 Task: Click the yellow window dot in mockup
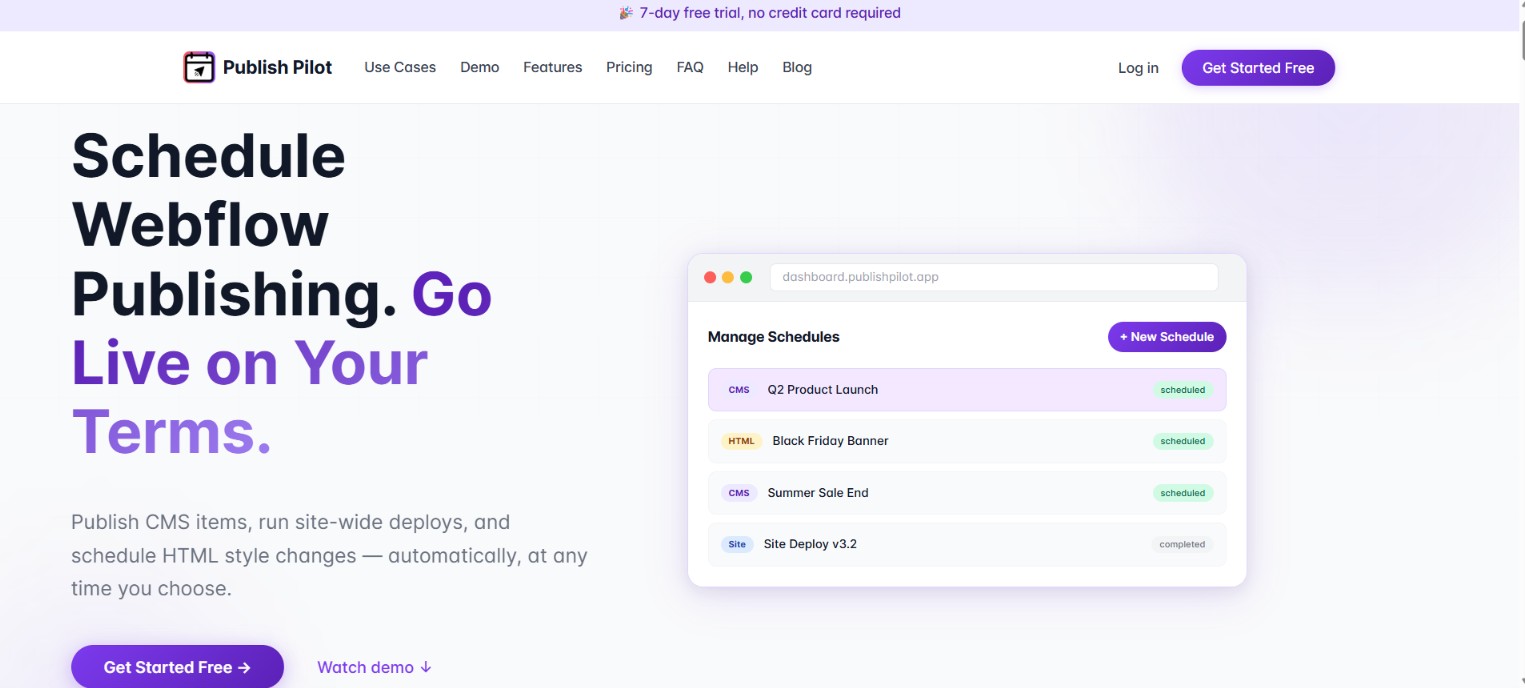point(728,277)
